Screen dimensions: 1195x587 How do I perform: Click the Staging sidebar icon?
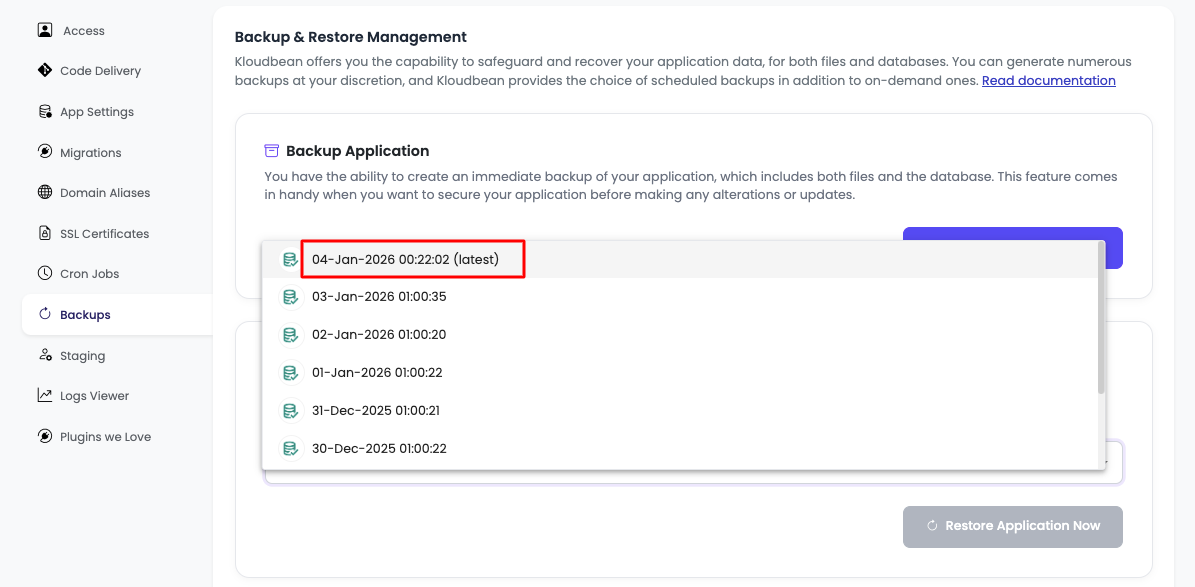point(45,355)
